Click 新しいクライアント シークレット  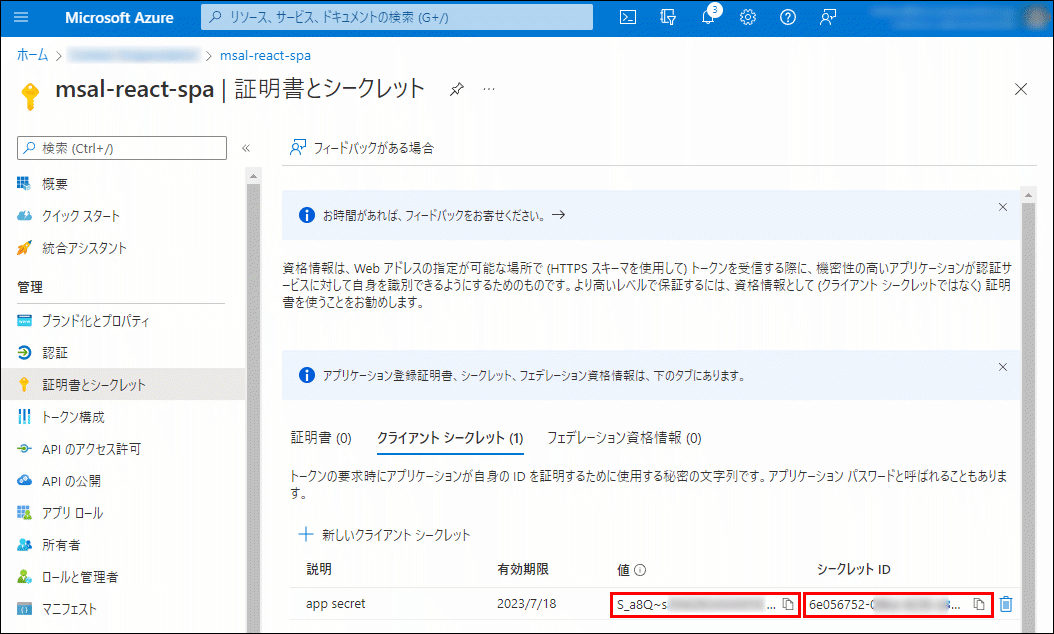point(384,534)
